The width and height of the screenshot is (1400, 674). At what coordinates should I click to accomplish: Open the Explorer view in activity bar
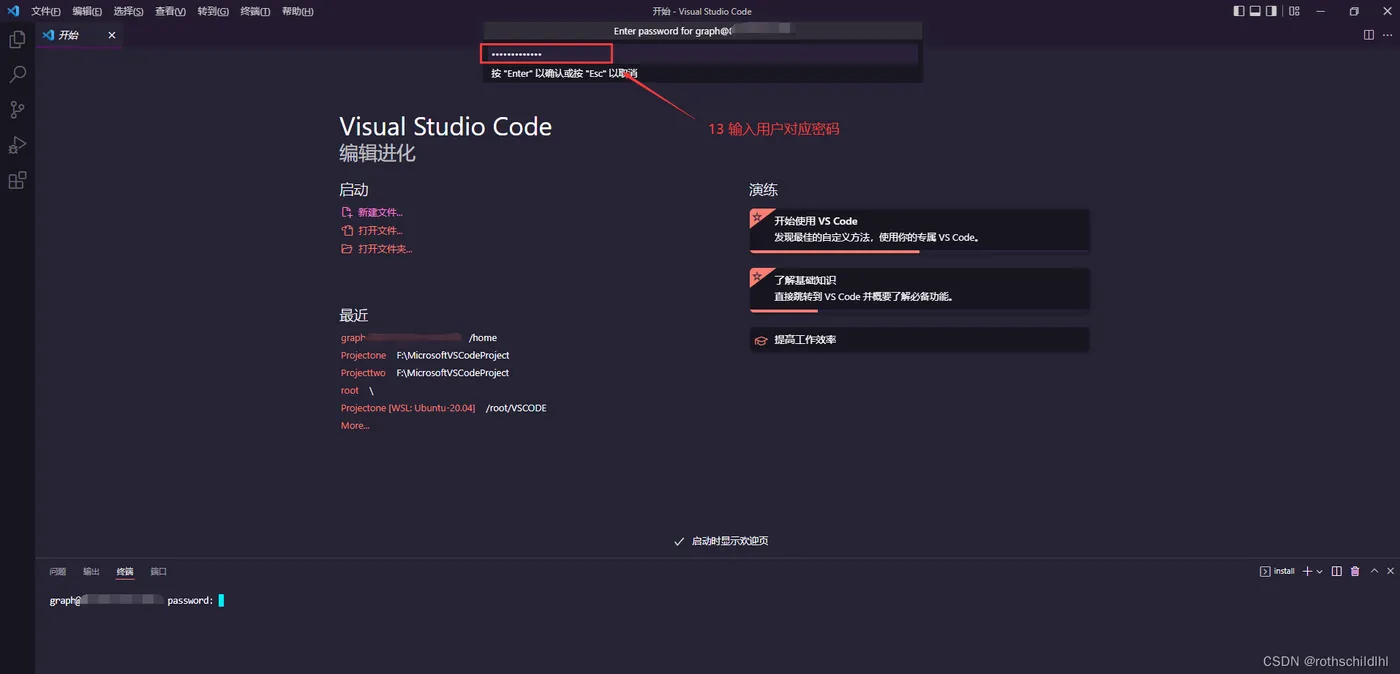point(17,40)
